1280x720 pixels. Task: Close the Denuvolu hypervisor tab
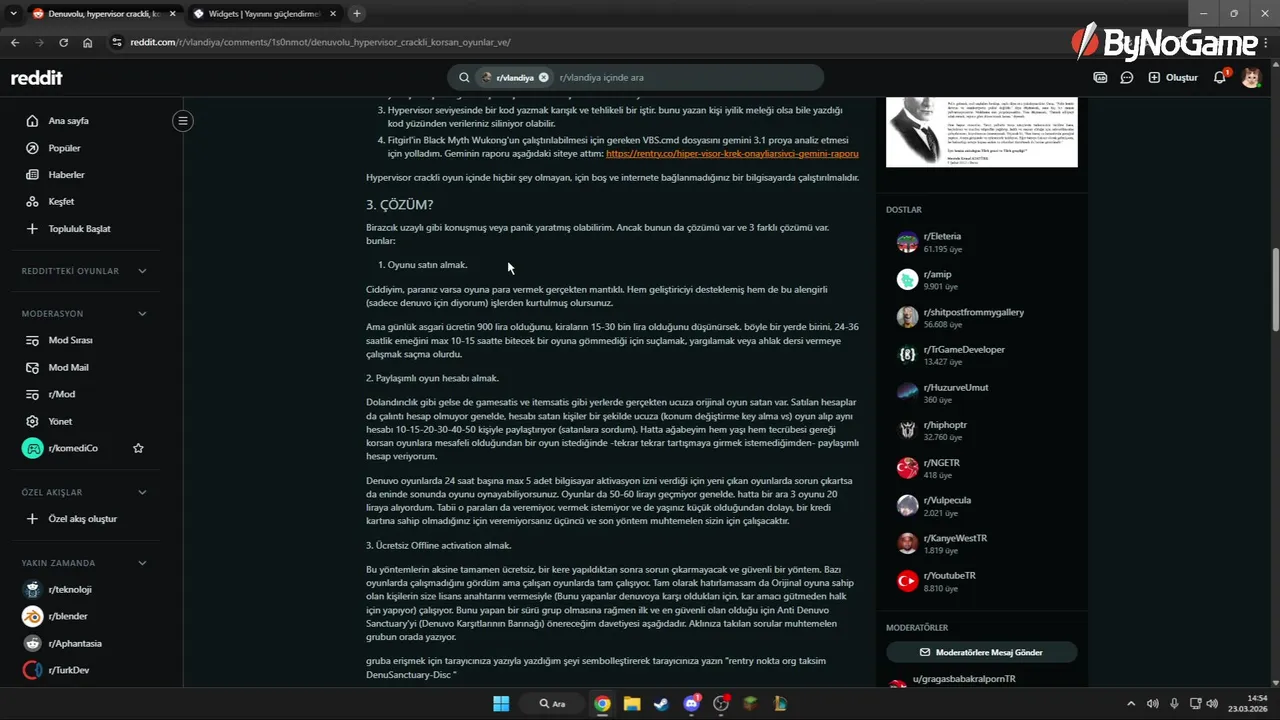click(172, 13)
